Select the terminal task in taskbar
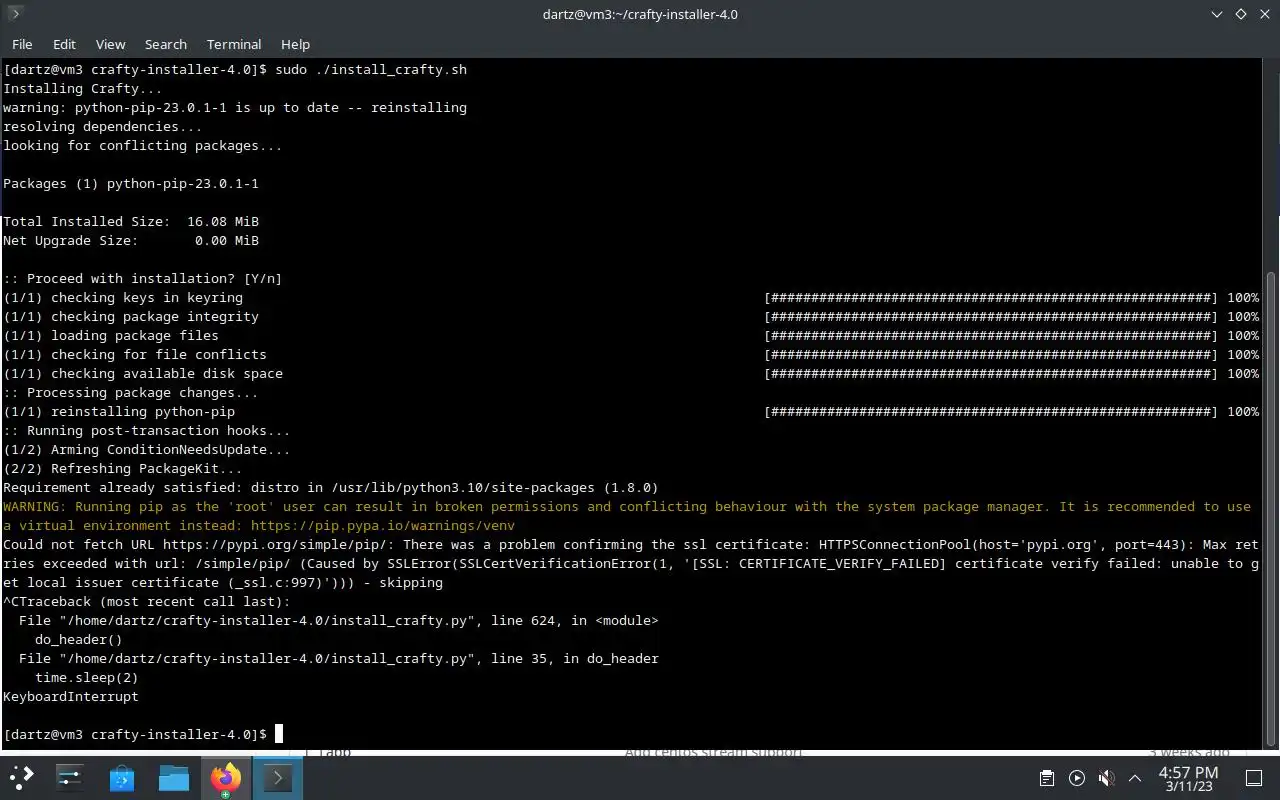Image resolution: width=1280 pixels, height=800 pixels. [277, 777]
